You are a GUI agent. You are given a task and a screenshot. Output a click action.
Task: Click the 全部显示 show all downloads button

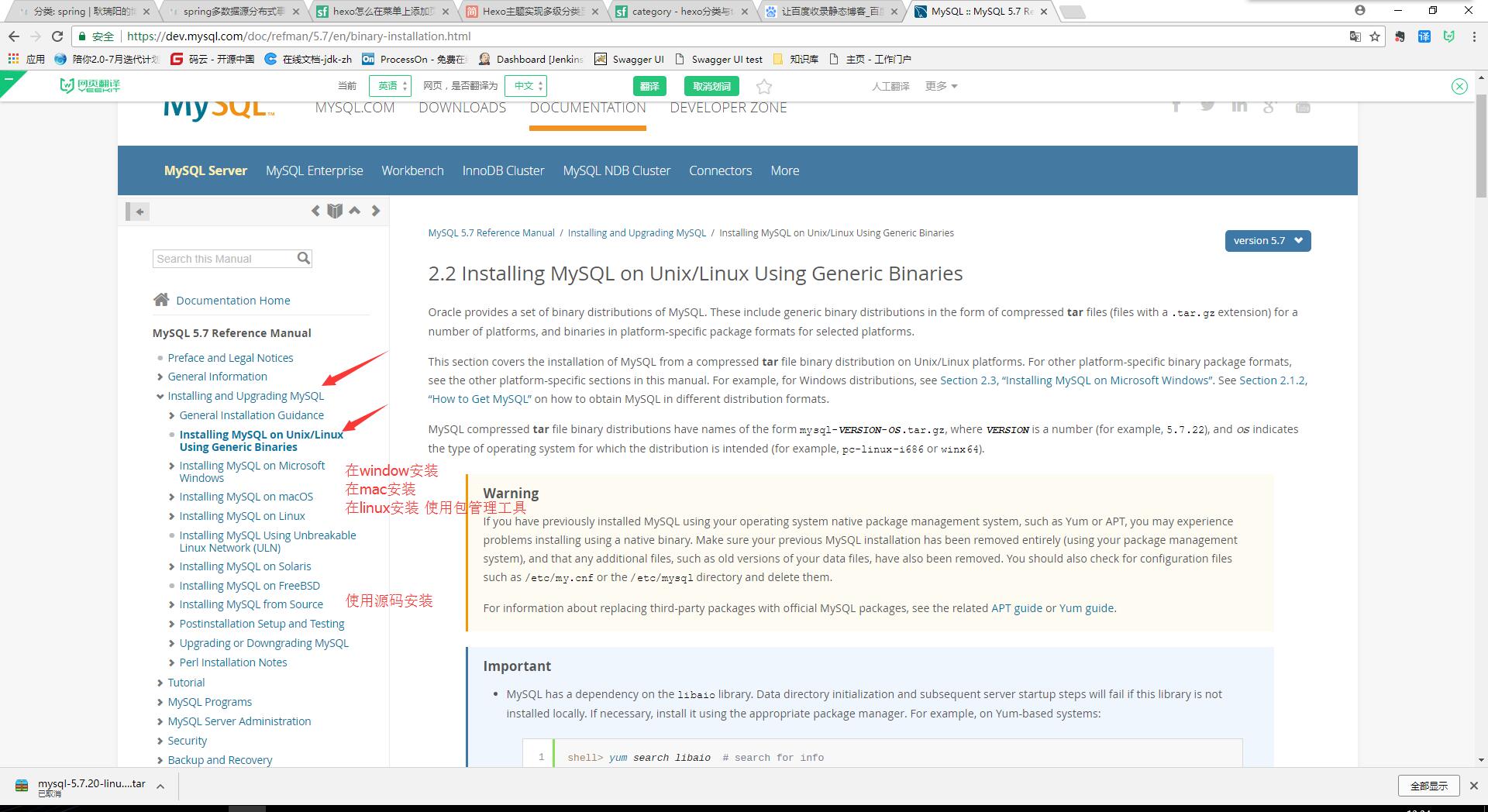click(x=1429, y=786)
